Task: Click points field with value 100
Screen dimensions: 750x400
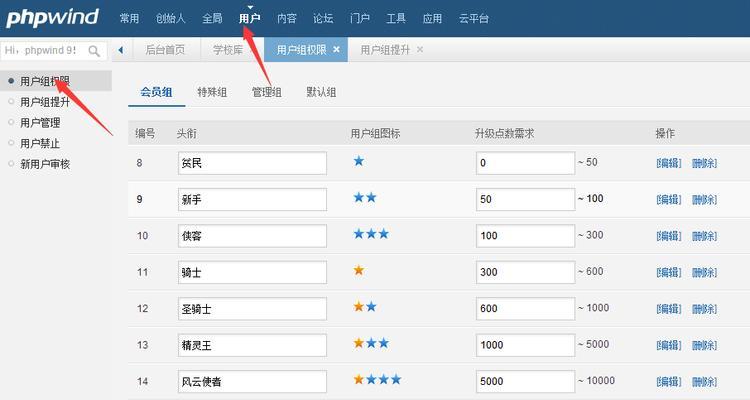Action: (525, 236)
